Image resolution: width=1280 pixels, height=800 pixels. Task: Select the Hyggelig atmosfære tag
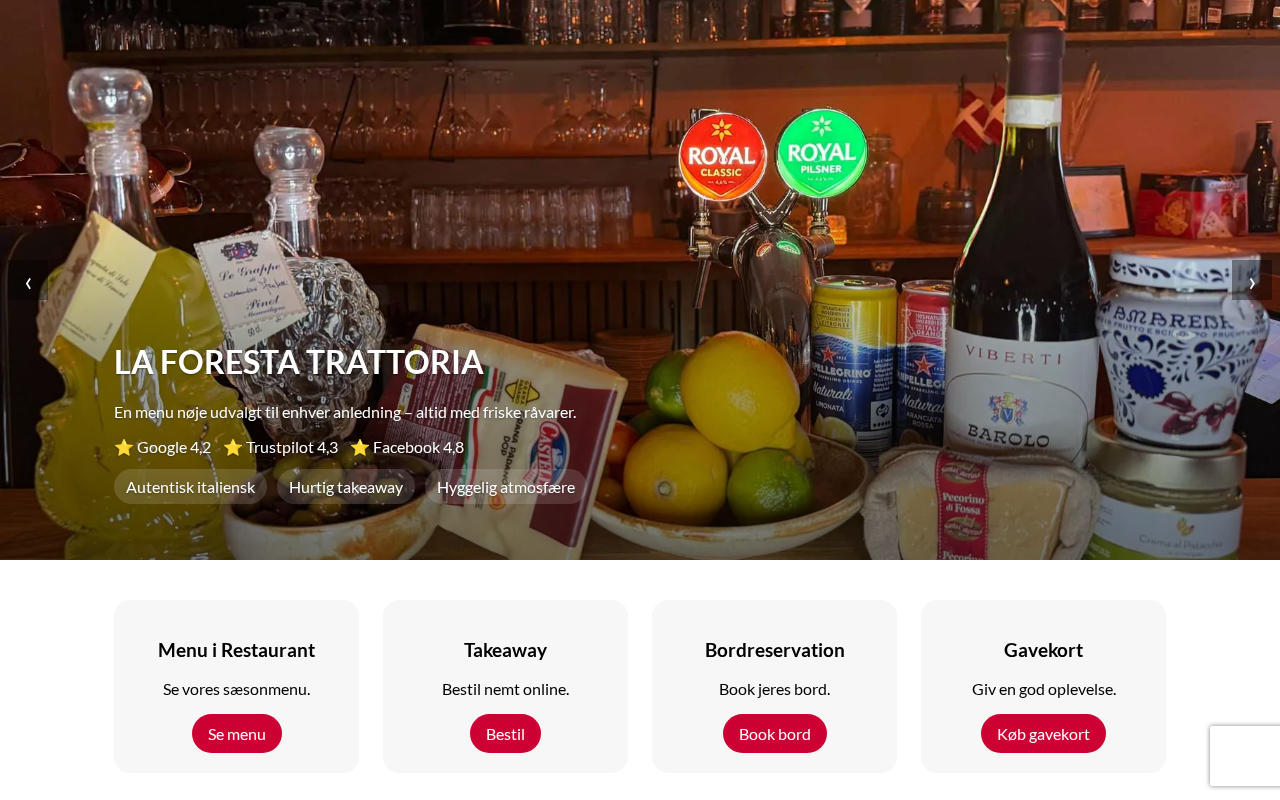tap(506, 487)
